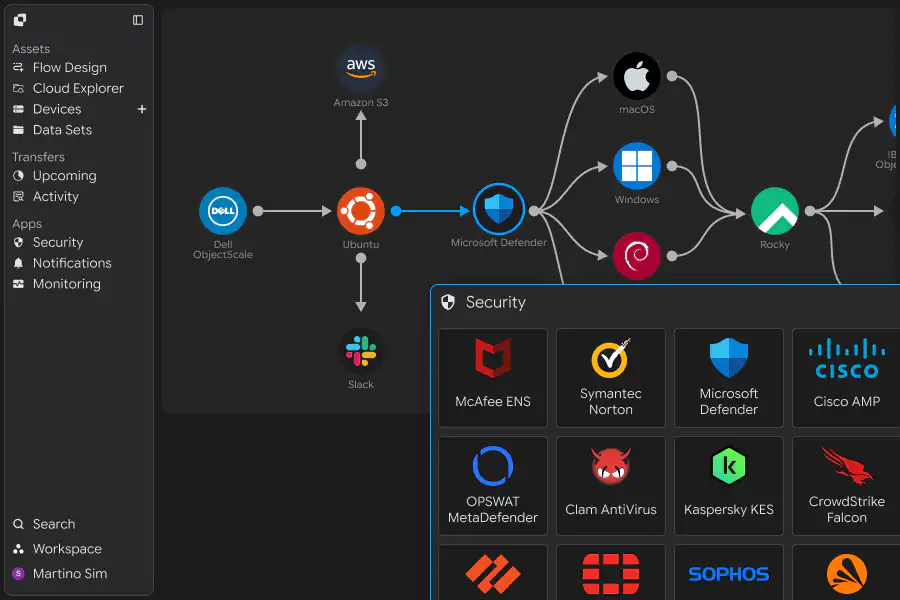This screenshot has width=900, height=600.
Task: Choose the Symantec Norton tile
Action: click(611, 378)
